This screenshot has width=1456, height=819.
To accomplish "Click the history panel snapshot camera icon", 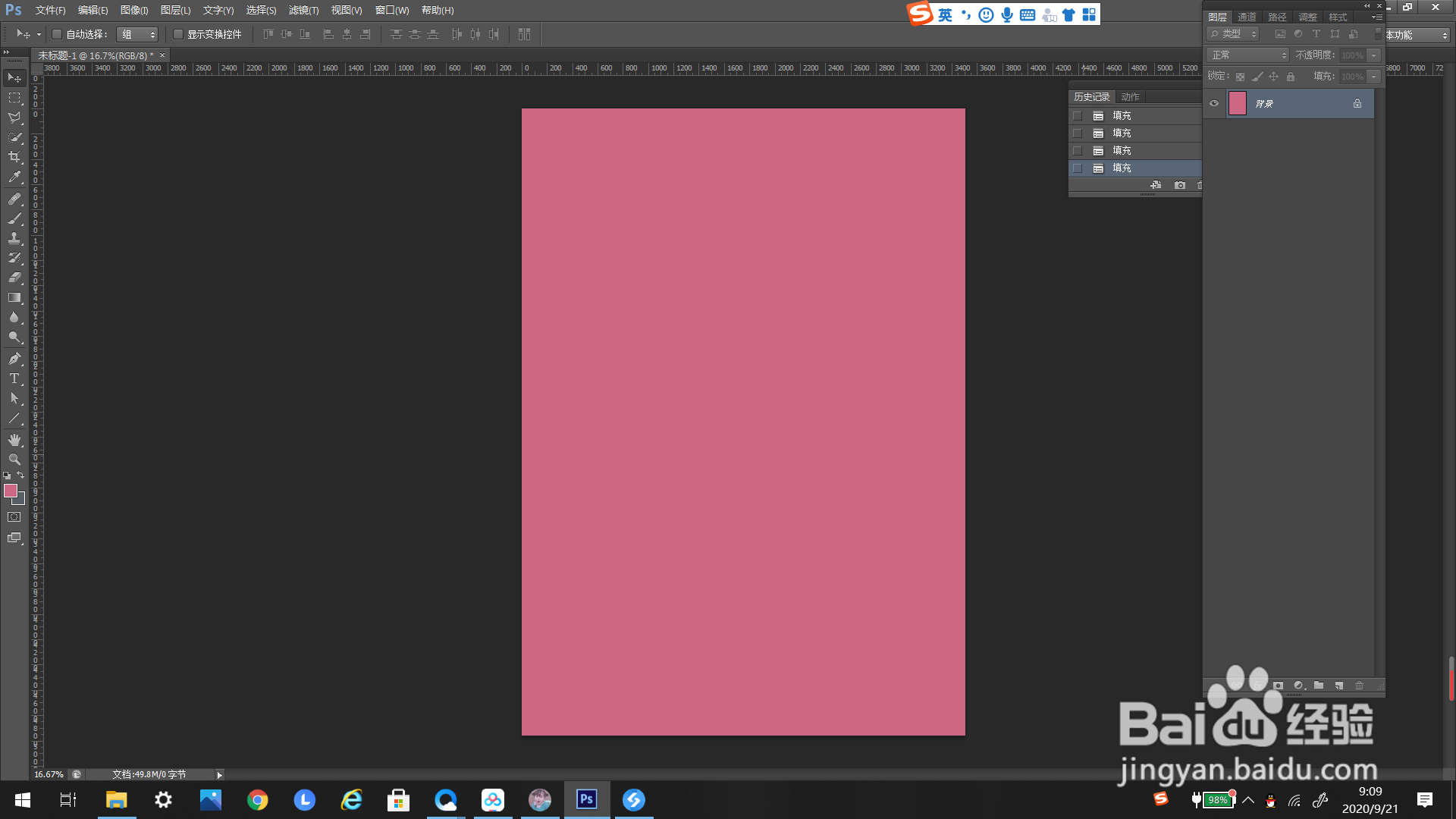I will pyautogui.click(x=1179, y=185).
